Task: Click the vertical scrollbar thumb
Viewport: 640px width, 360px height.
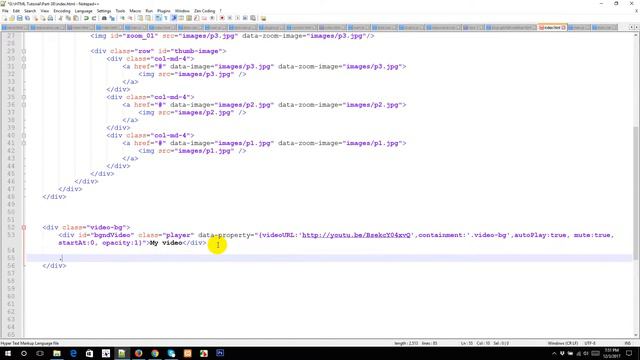Action: pos(636,192)
